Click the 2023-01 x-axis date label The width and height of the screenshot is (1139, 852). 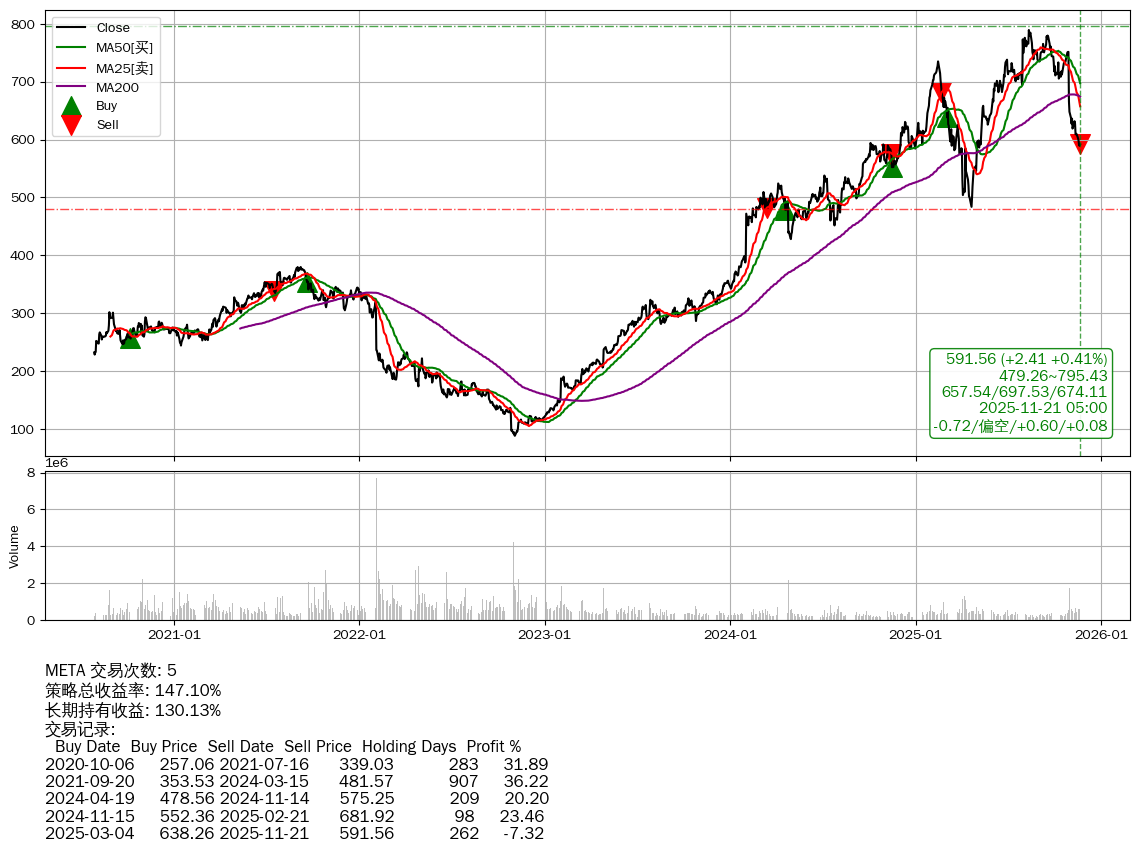coord(545,634)
